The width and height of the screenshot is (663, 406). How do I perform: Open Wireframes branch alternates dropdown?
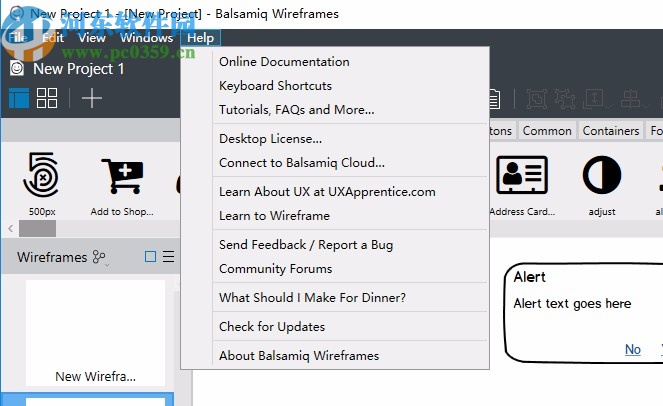pyautogui.click(x=100, y=257)
